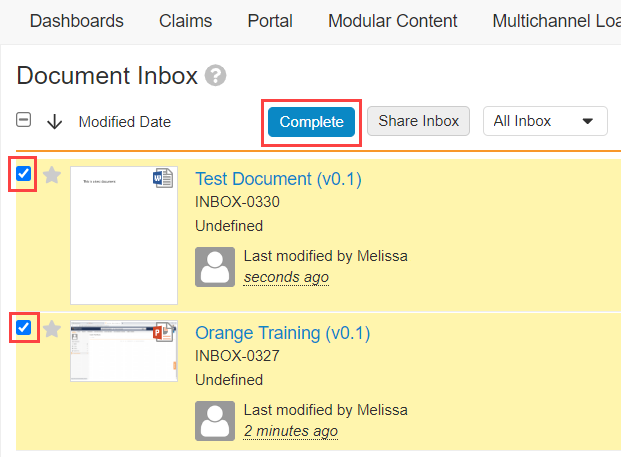
Task: Open the Orange Training slide thumbnail
Action: tap(117, 351)
